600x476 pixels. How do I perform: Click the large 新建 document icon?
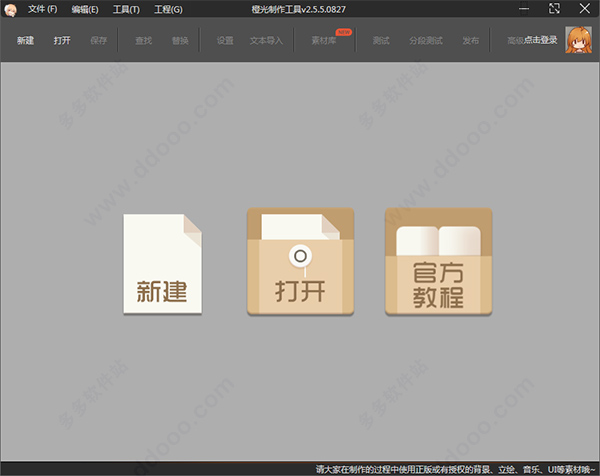point(163,264)
